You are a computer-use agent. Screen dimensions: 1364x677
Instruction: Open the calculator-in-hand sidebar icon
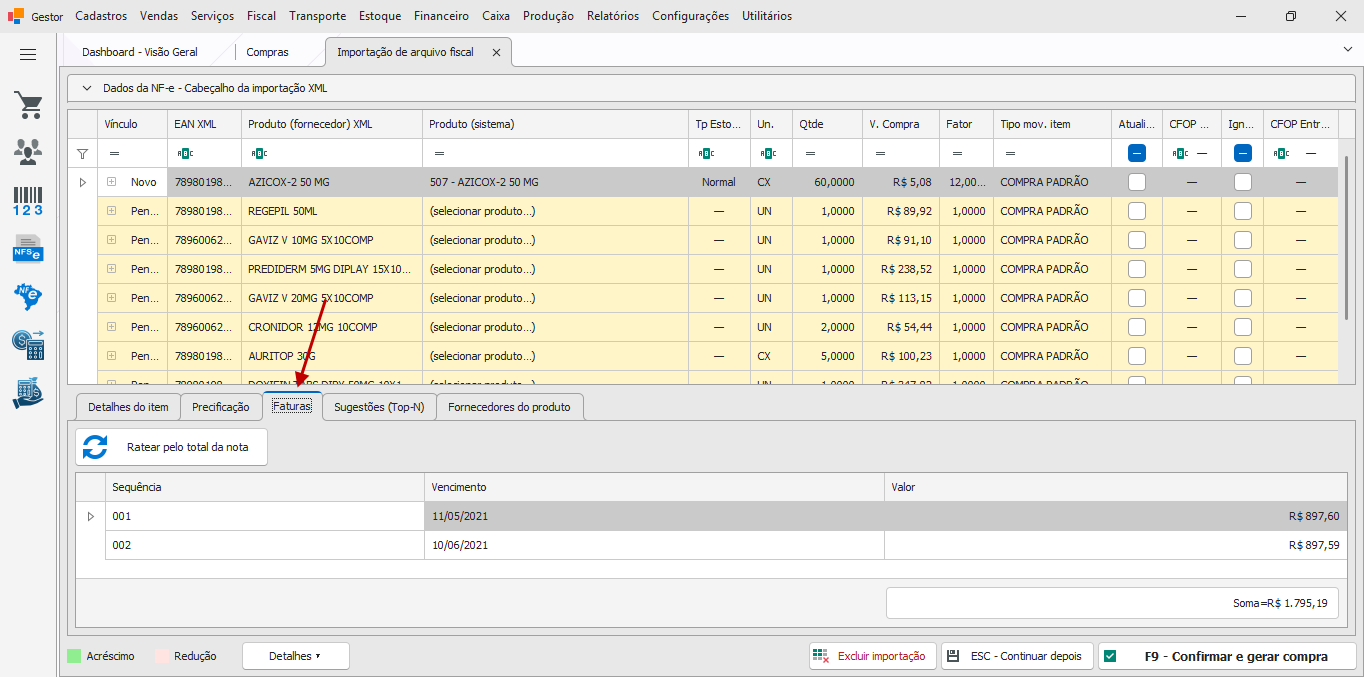click(x=28, y=393)
